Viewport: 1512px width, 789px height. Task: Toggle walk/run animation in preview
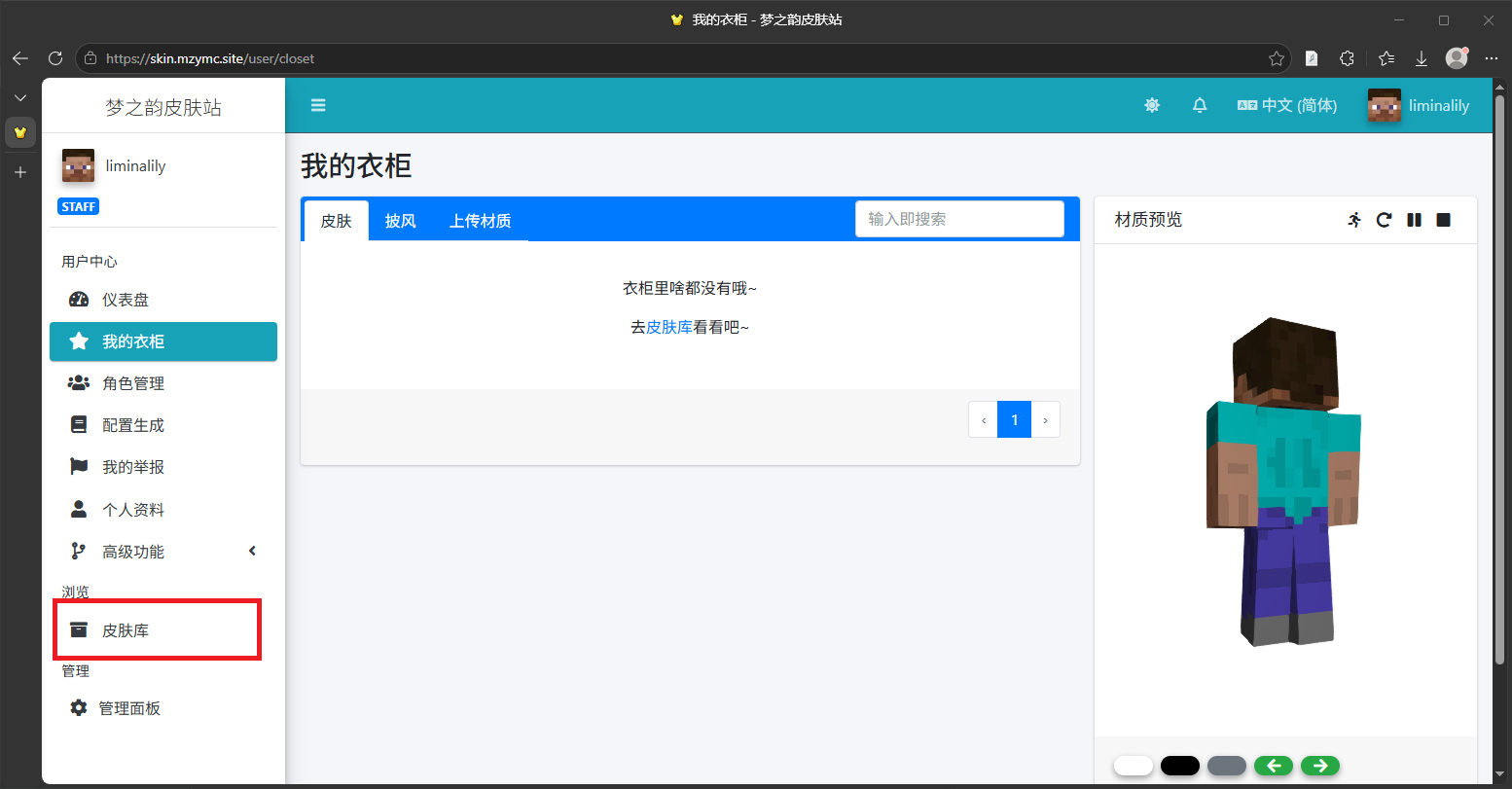1354,220
